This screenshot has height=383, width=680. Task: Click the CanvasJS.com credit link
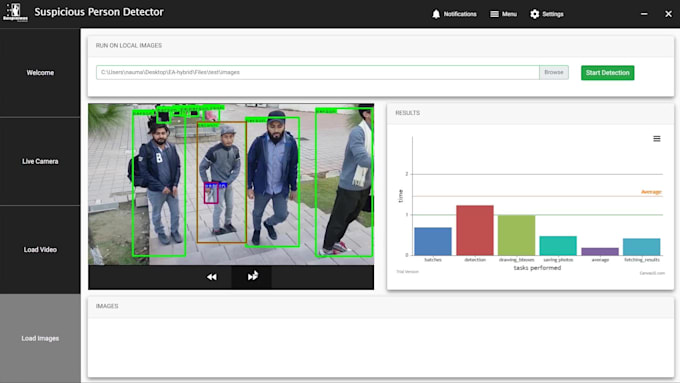[x=652, y=273]
